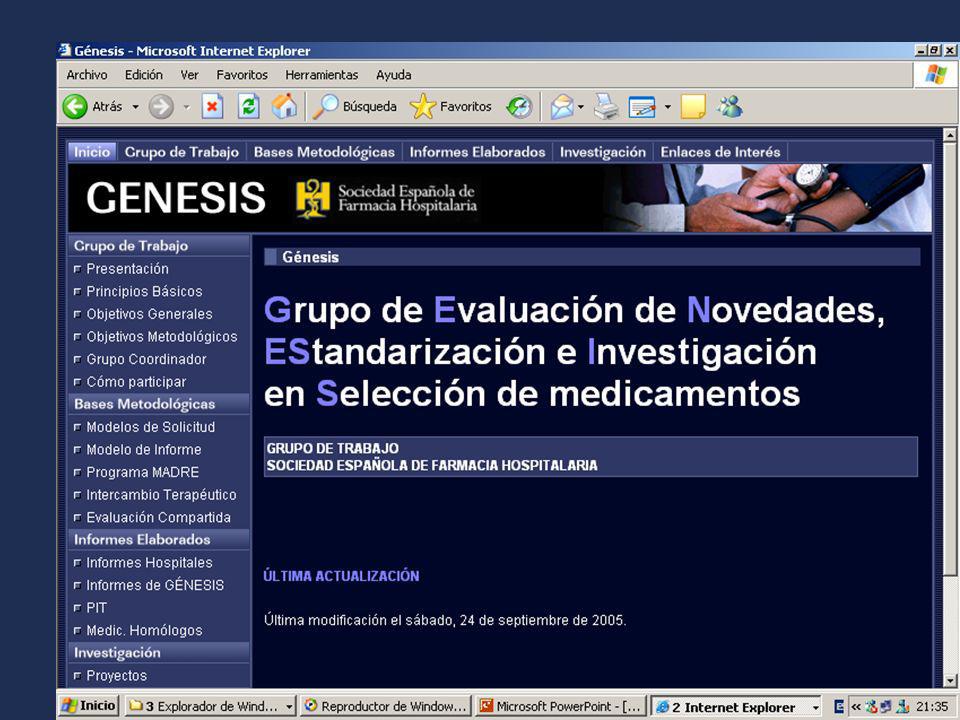Click the Sociedad Española de Farmacia Hospitalaria logo
This screenshot has height=720, width=960.
[386, 198]
